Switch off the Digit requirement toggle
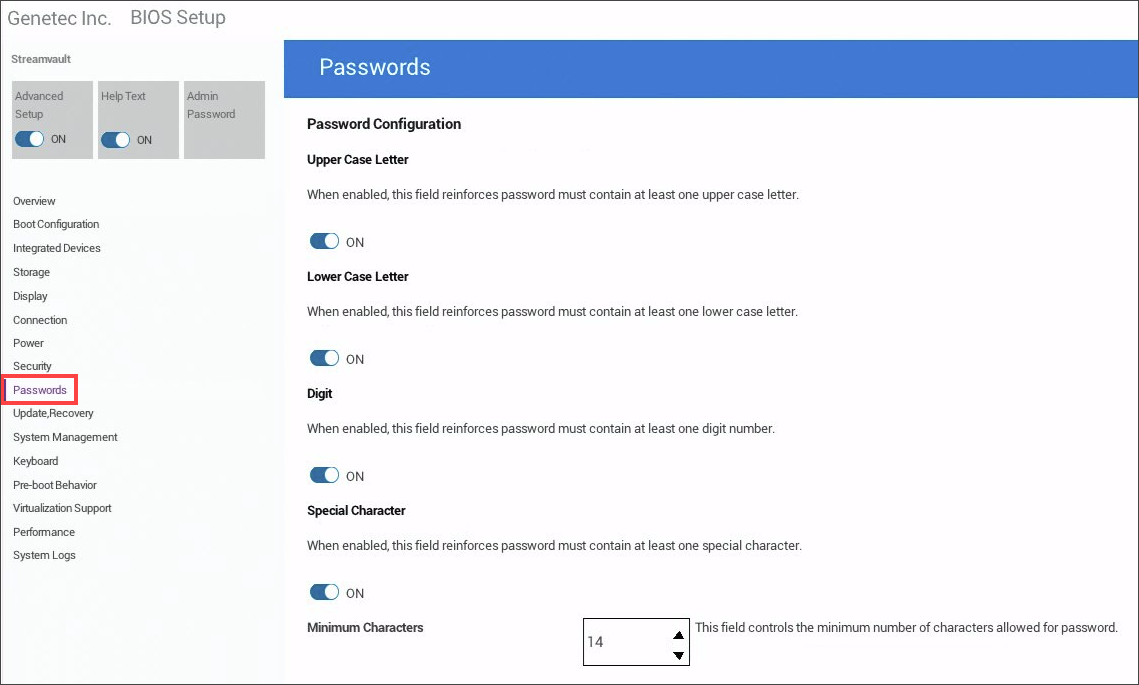The image size is (1139, 685). [325, 476]
